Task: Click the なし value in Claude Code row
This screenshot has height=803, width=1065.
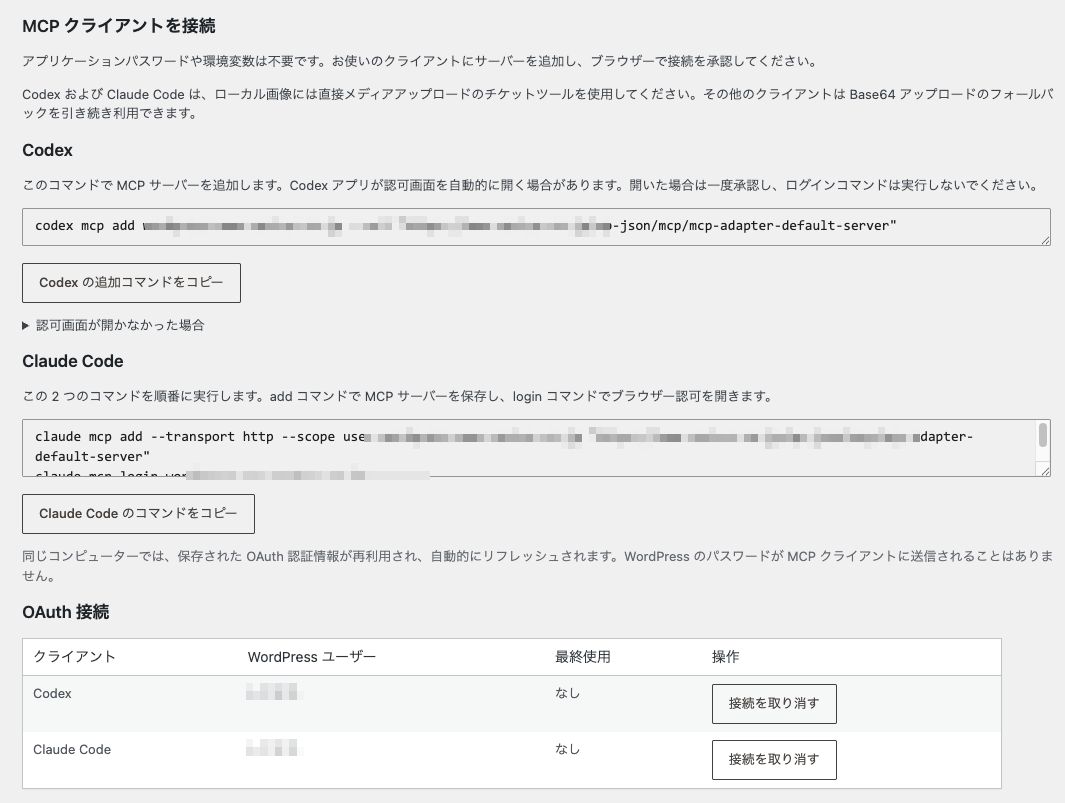Action: tap(568, 749)
